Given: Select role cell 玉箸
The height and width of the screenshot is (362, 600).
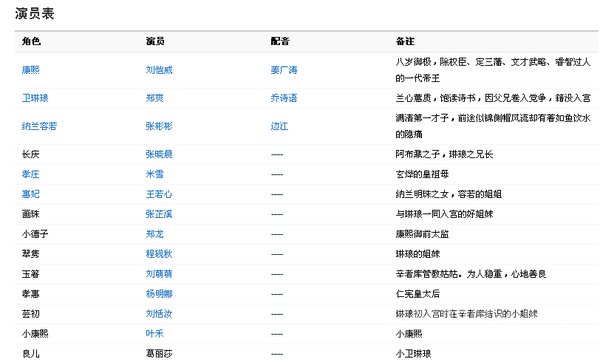Looking at the screenshot, I should coord(31,274).
